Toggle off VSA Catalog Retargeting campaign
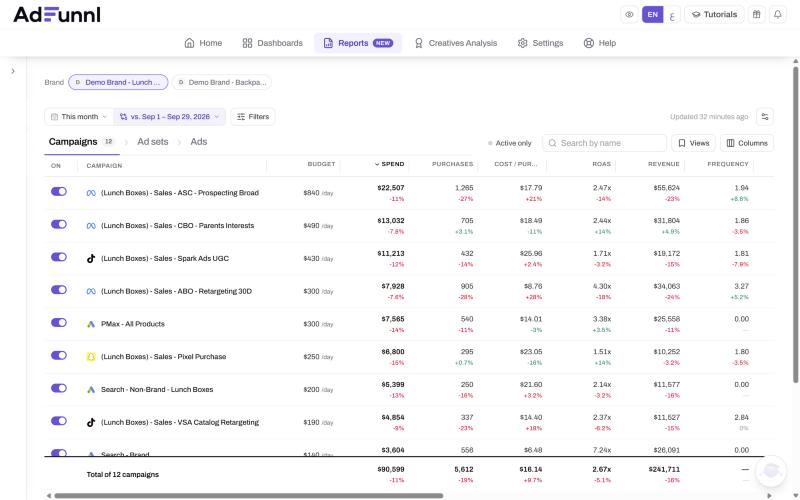 click(59, 421)
